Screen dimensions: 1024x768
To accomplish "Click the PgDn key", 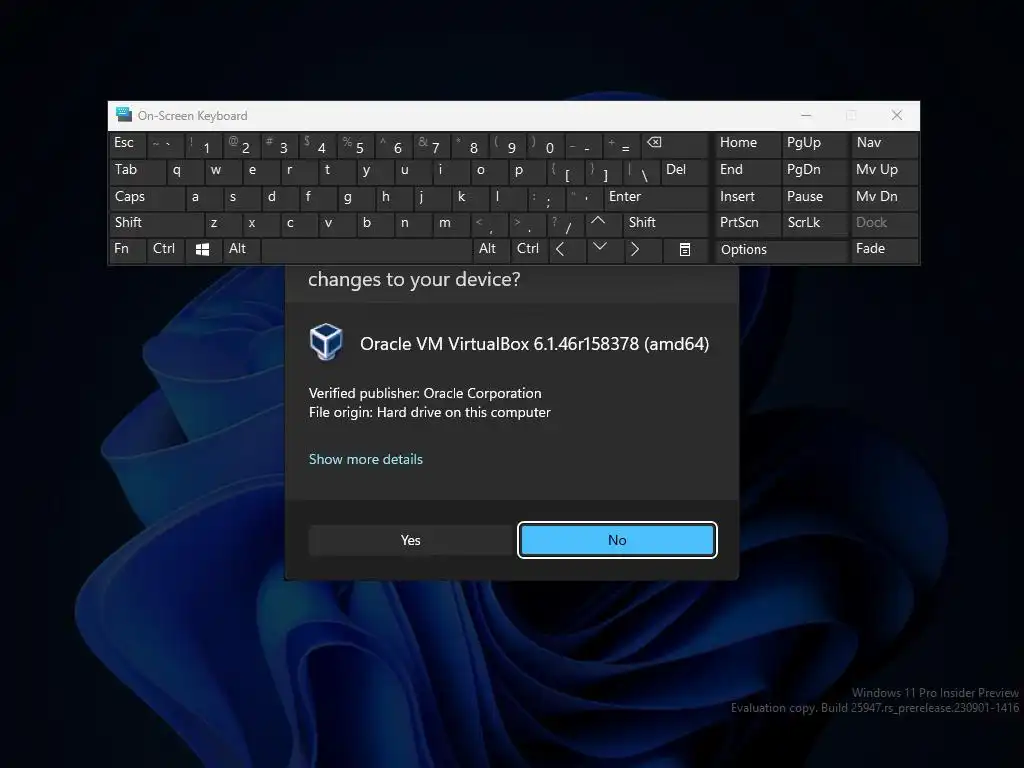I will [x=814, y=170].
